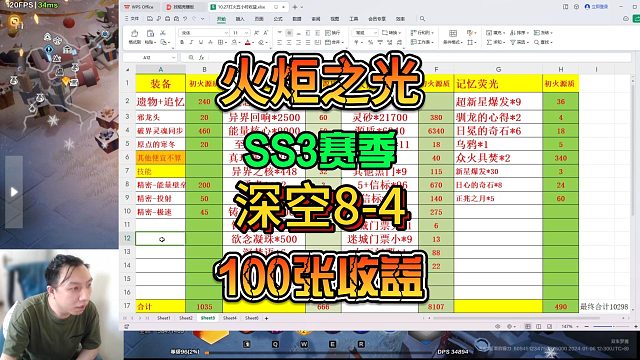The image size is (640, 360).
Task: Click the save icon in quick access toolbar
Action: 150,19
